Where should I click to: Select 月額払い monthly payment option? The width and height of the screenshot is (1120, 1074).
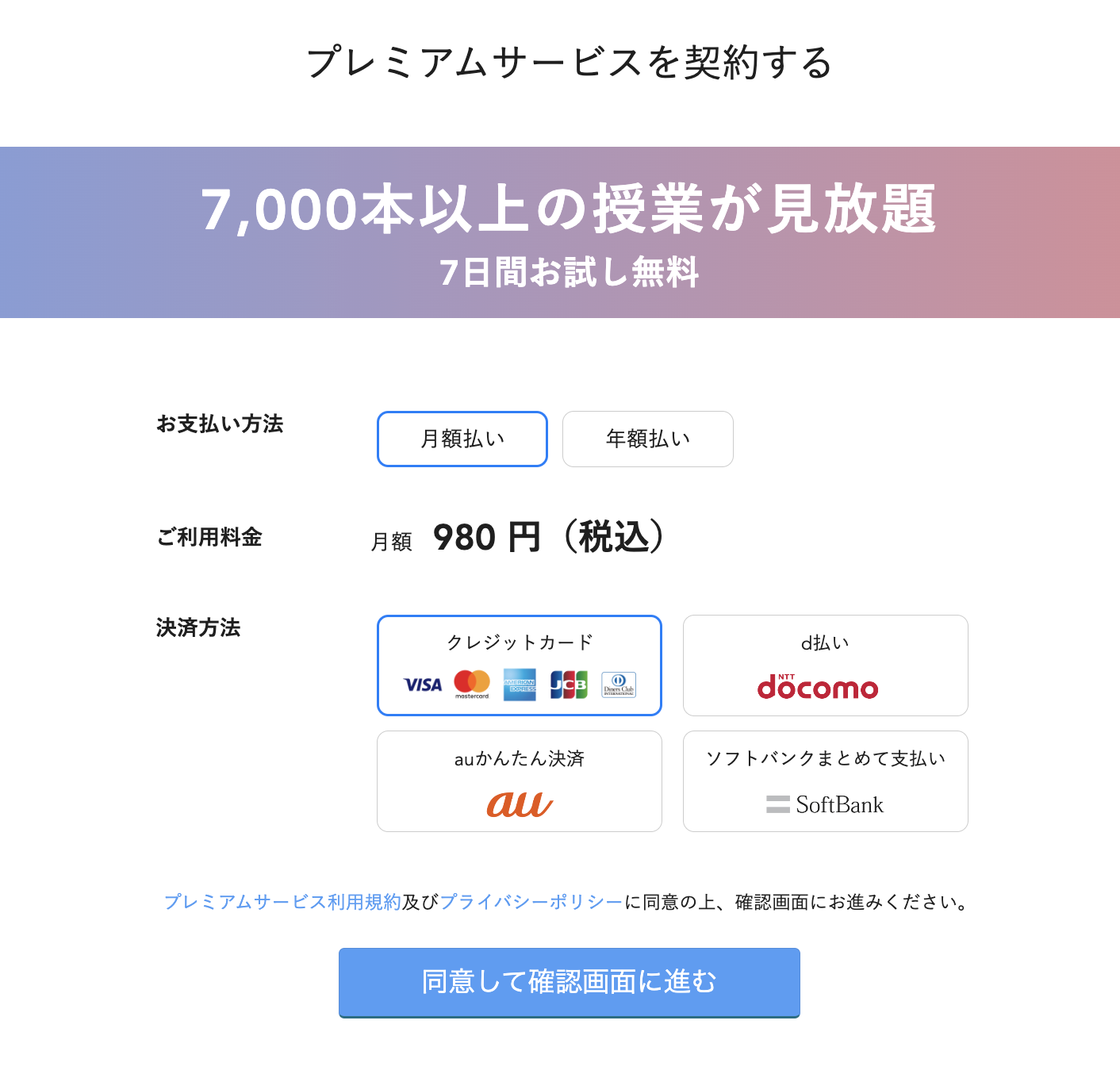click(x=462, y=439)
